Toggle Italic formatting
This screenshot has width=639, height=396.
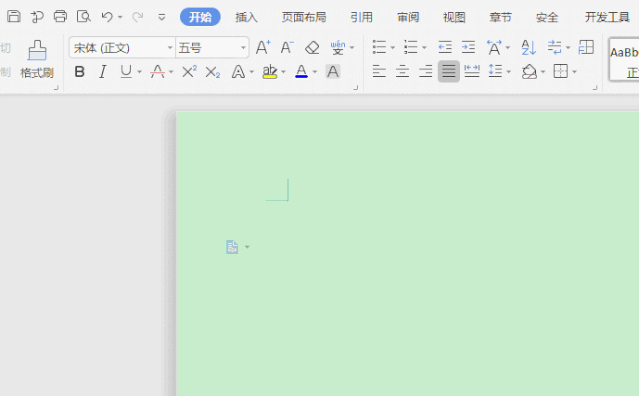(103, 72)
